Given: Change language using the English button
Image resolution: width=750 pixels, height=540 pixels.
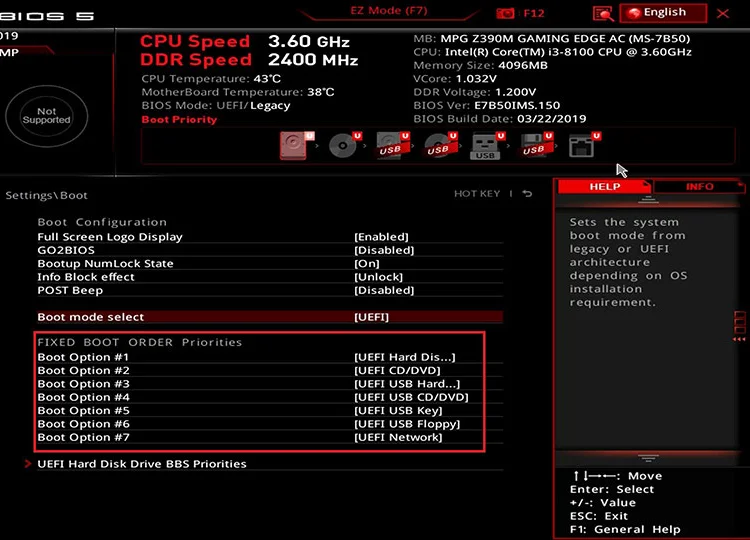Looking at the screenshot, I should 663,13.
